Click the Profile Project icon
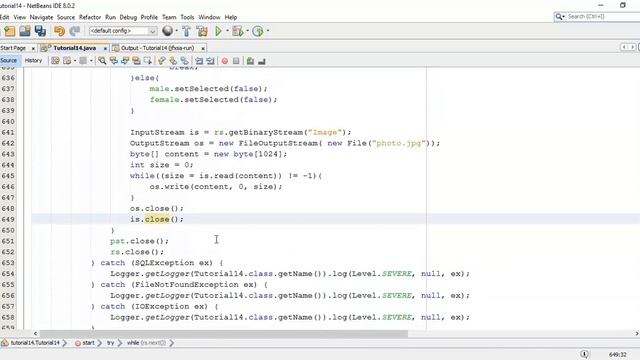The height and width of the screenshot is (360, 640). pyautogui.click(x=258, y=31)
